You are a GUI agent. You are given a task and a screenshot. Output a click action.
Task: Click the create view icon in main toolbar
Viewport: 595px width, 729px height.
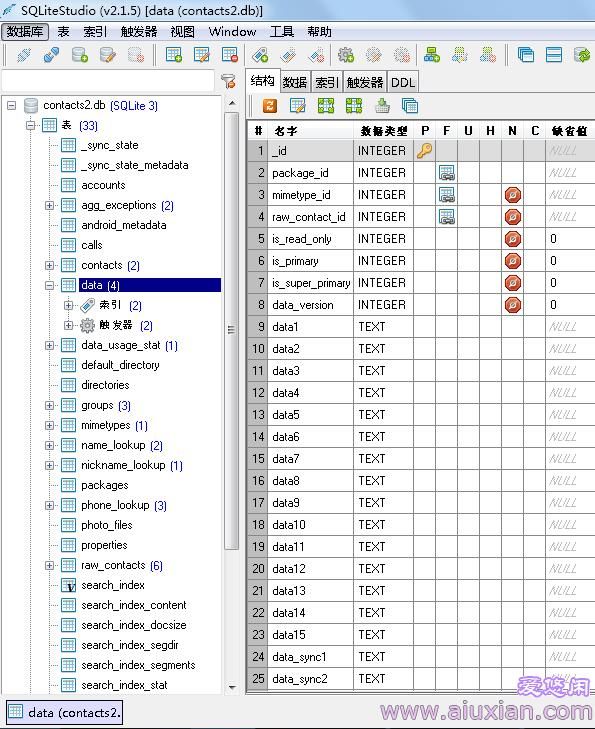432,55
